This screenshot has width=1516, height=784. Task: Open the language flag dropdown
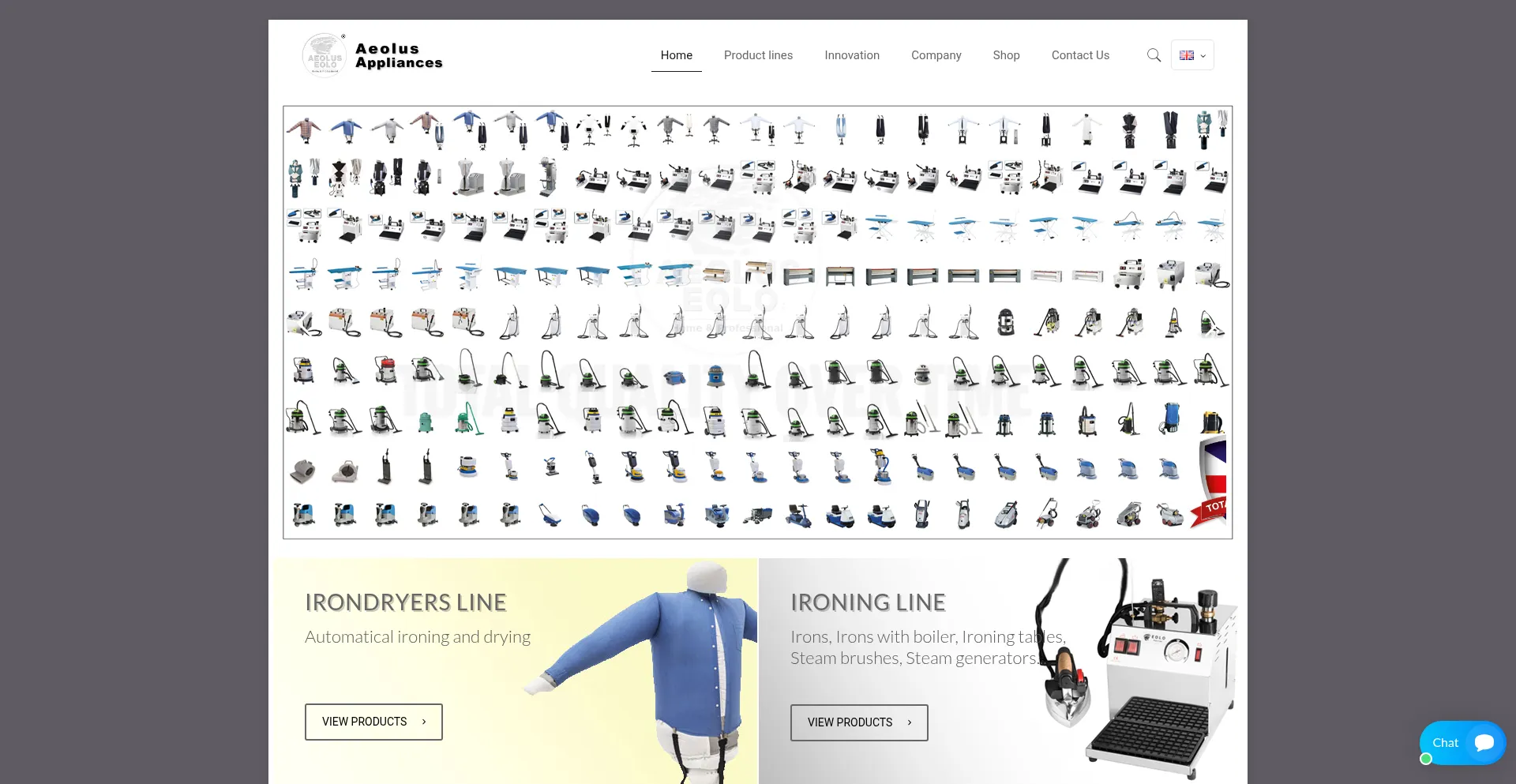coord(1192,55)
